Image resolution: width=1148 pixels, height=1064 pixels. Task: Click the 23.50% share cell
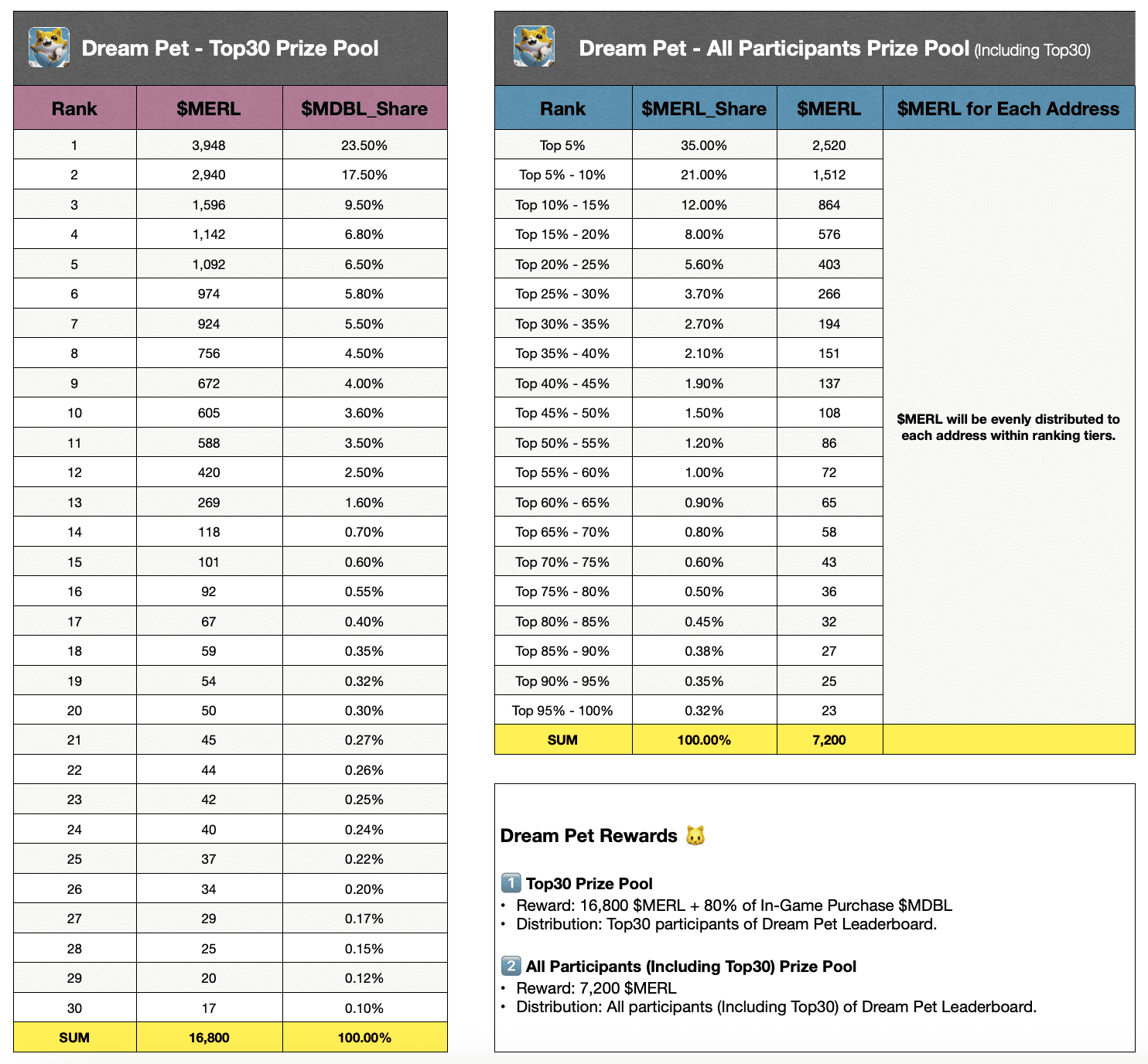click(x=364, y=145)
